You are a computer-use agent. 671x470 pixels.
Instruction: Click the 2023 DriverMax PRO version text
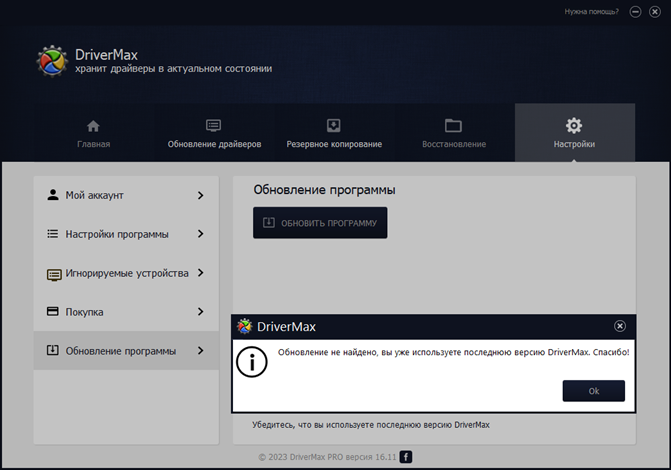click(327, 457)
